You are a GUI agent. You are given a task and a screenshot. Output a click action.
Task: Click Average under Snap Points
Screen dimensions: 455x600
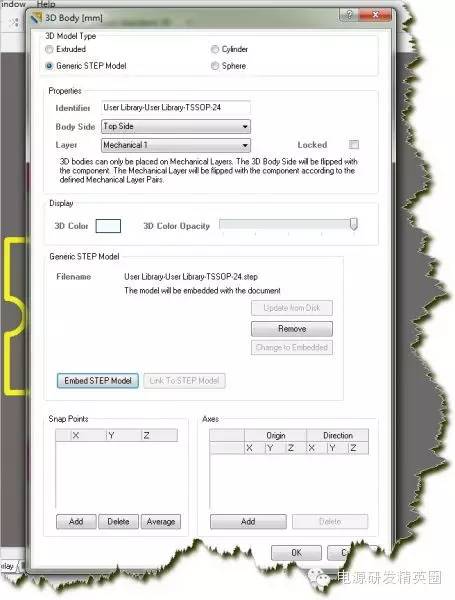[x=161, y=522]
